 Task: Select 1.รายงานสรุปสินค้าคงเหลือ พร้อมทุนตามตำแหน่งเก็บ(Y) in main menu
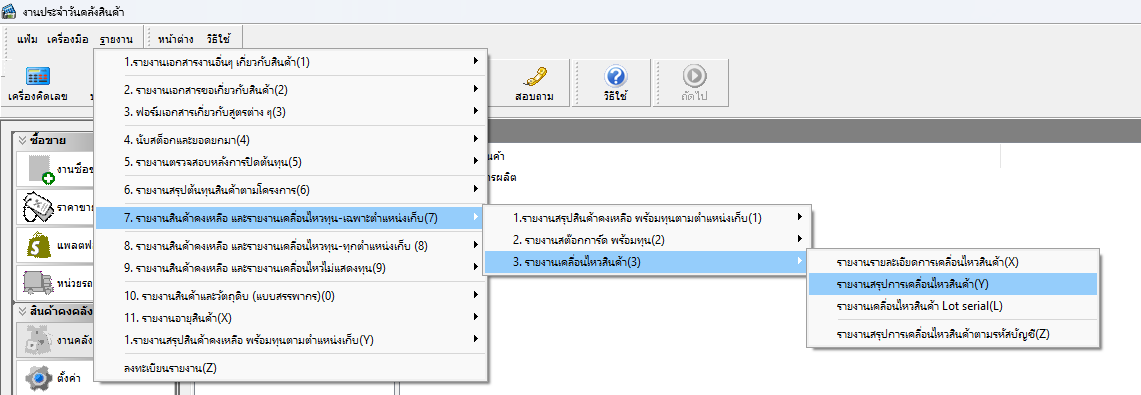[x=291, y=340]
